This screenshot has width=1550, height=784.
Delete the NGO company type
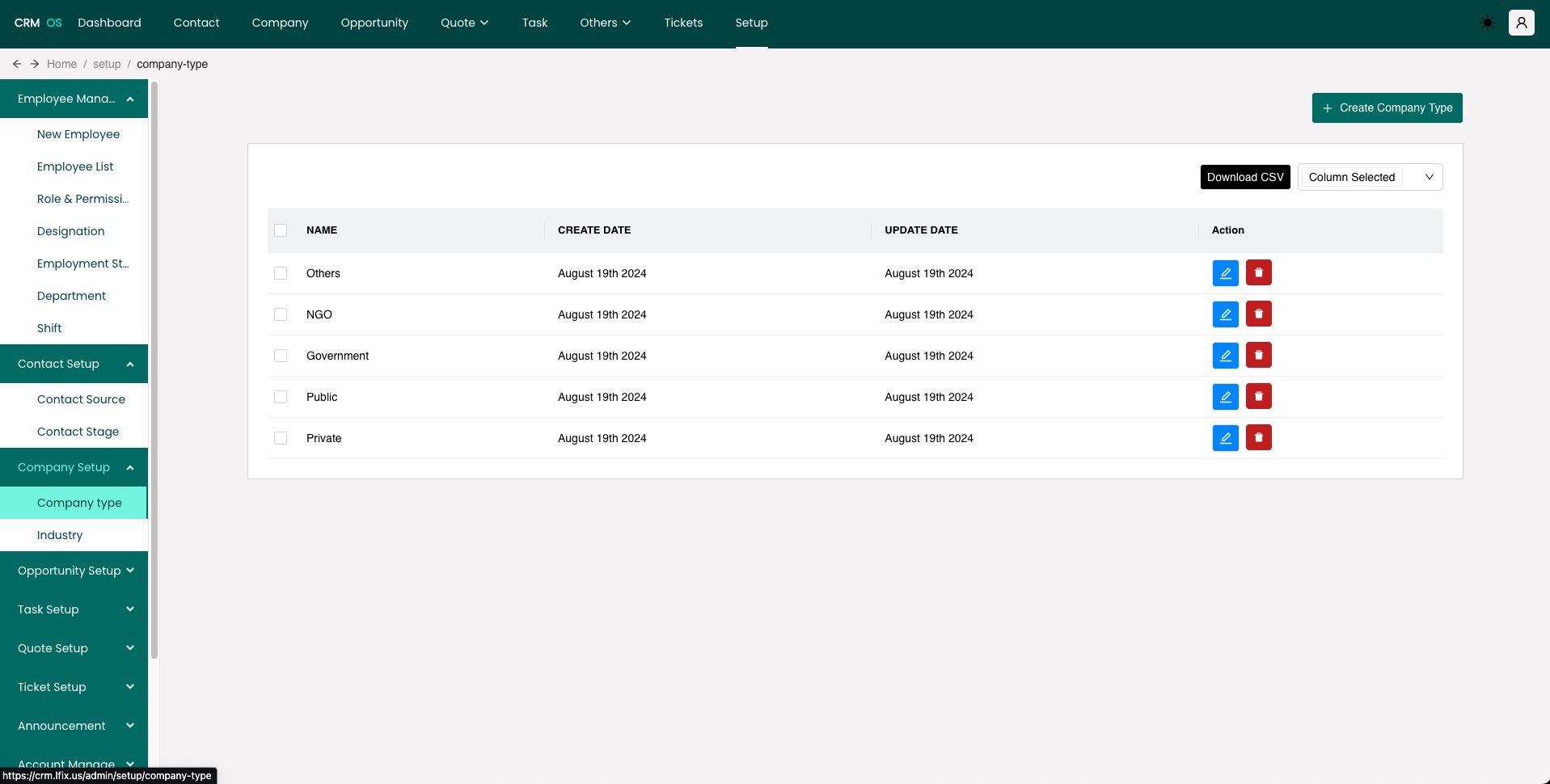pyautogui.click(x=1258, y=314)
